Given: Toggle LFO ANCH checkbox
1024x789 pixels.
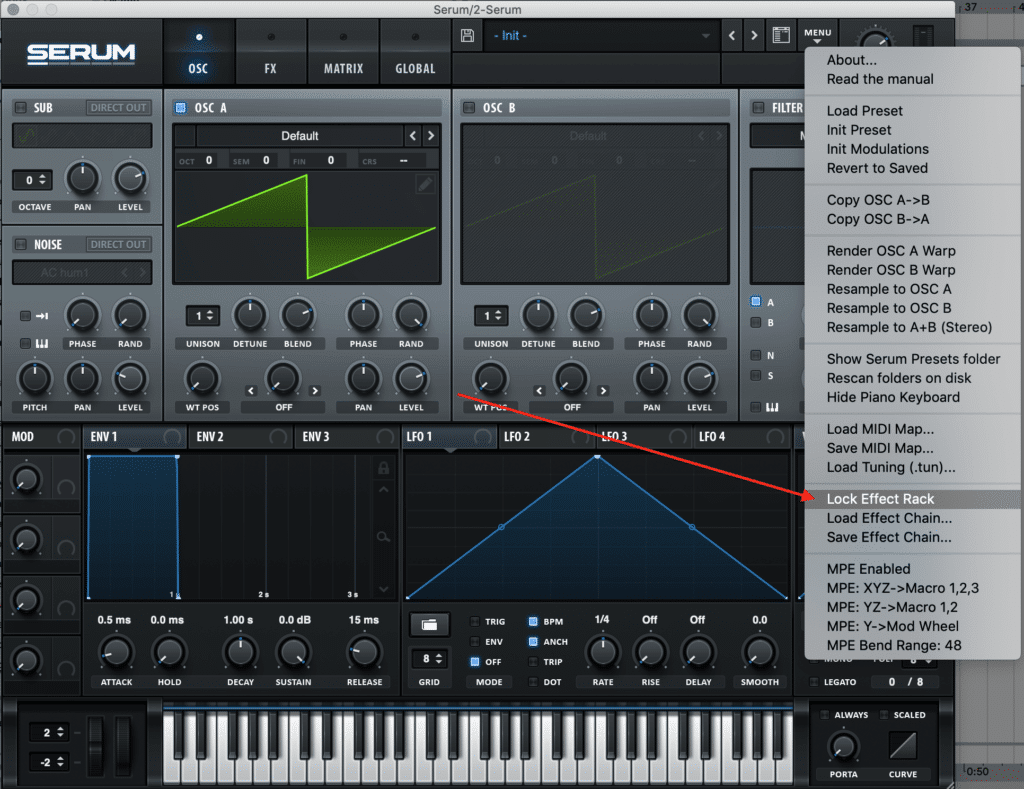Looking at the screenshot, I should 533,642.
